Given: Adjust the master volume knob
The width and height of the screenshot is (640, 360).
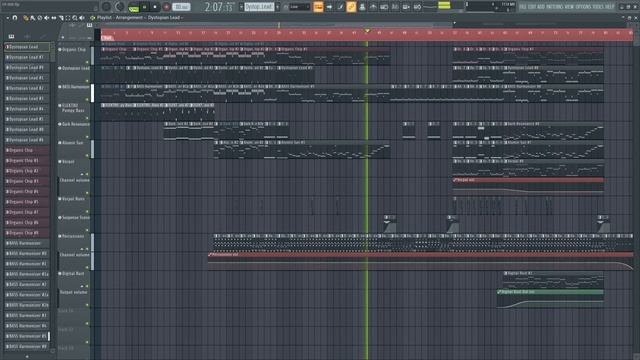Looking at the screenshot, I should click(x=106, y=7).
